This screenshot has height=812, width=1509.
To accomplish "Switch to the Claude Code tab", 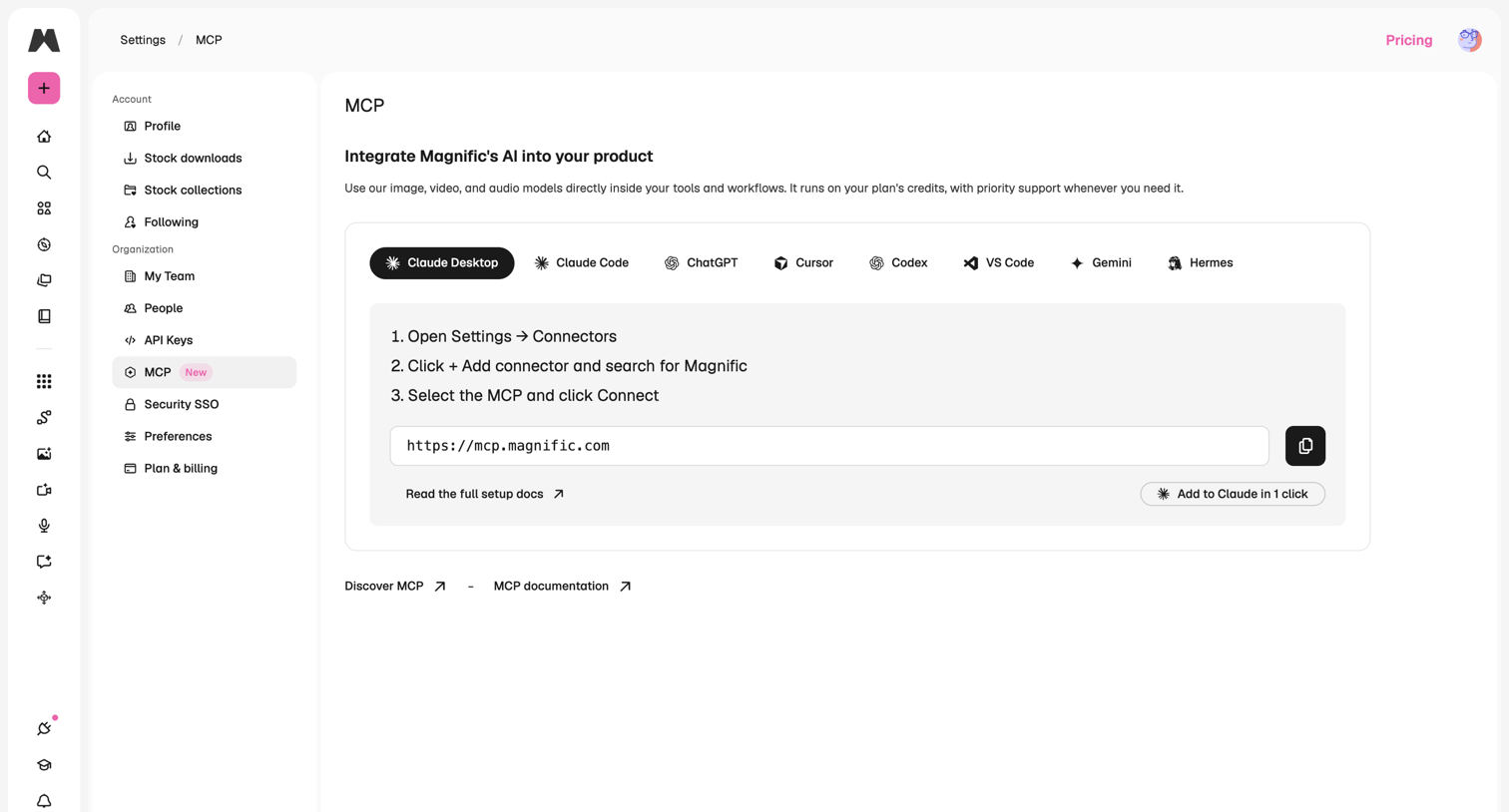I will coord(582,263).
